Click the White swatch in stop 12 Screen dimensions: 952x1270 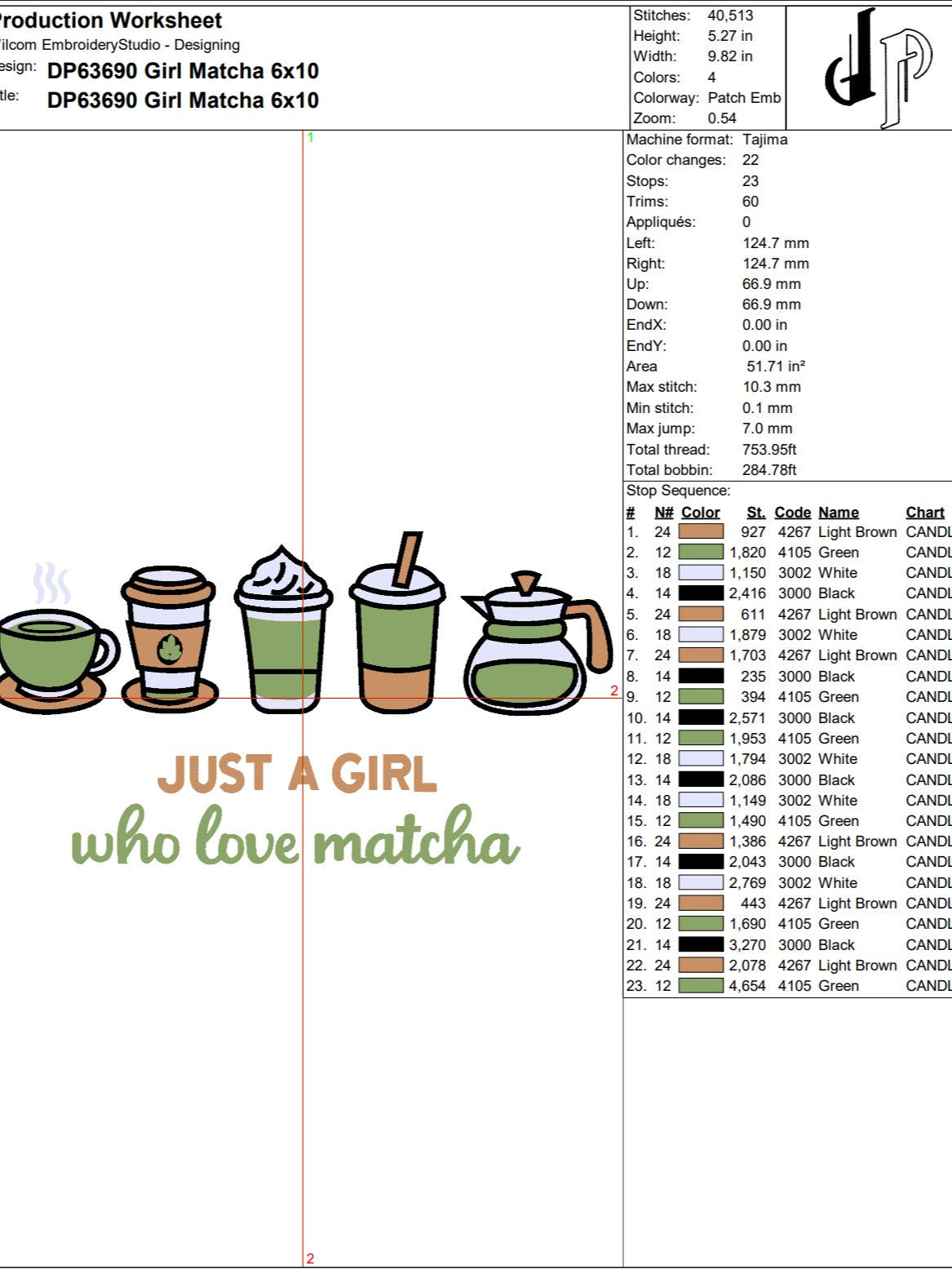click(701, 758)
